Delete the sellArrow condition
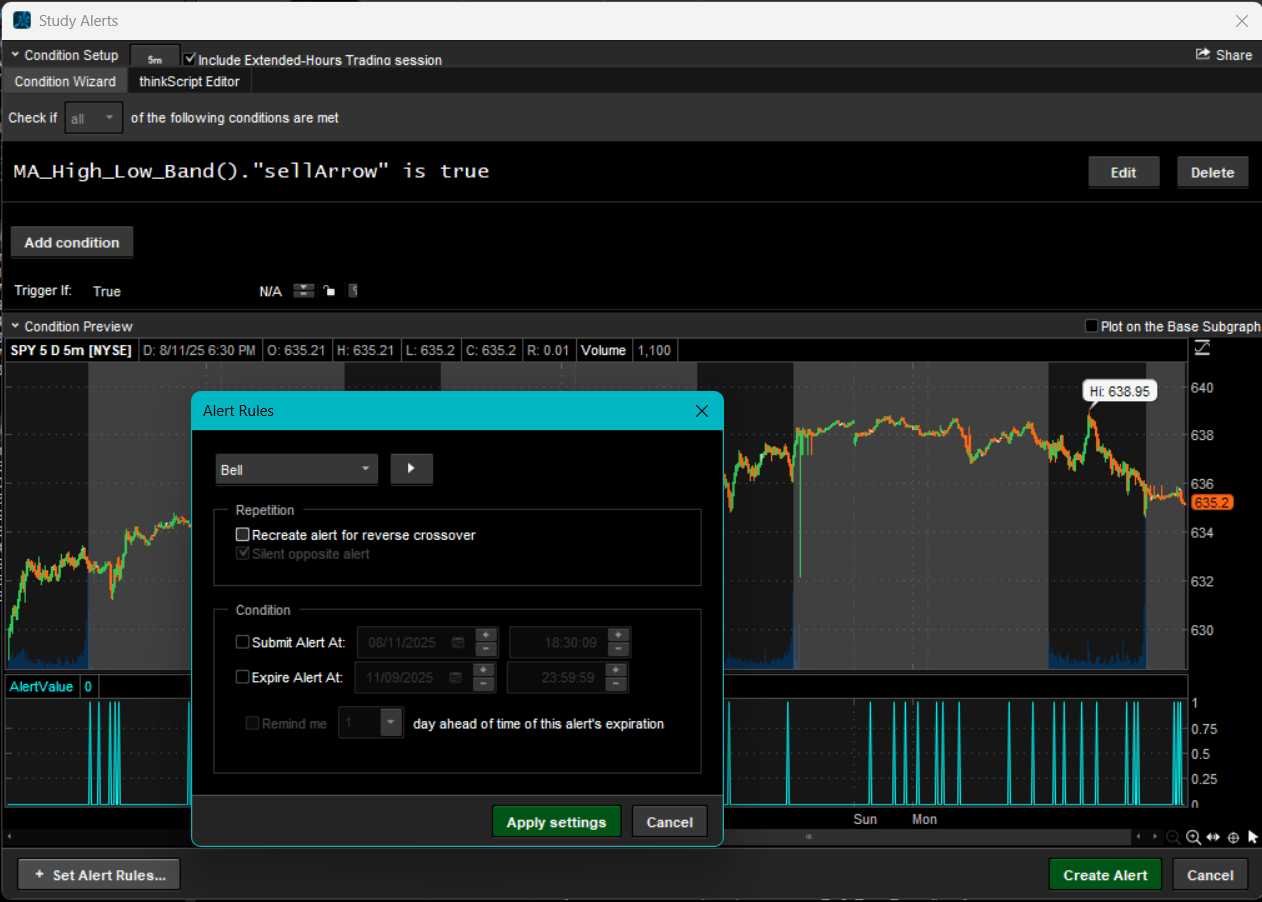The image size is (1262, 902). 1213,172
